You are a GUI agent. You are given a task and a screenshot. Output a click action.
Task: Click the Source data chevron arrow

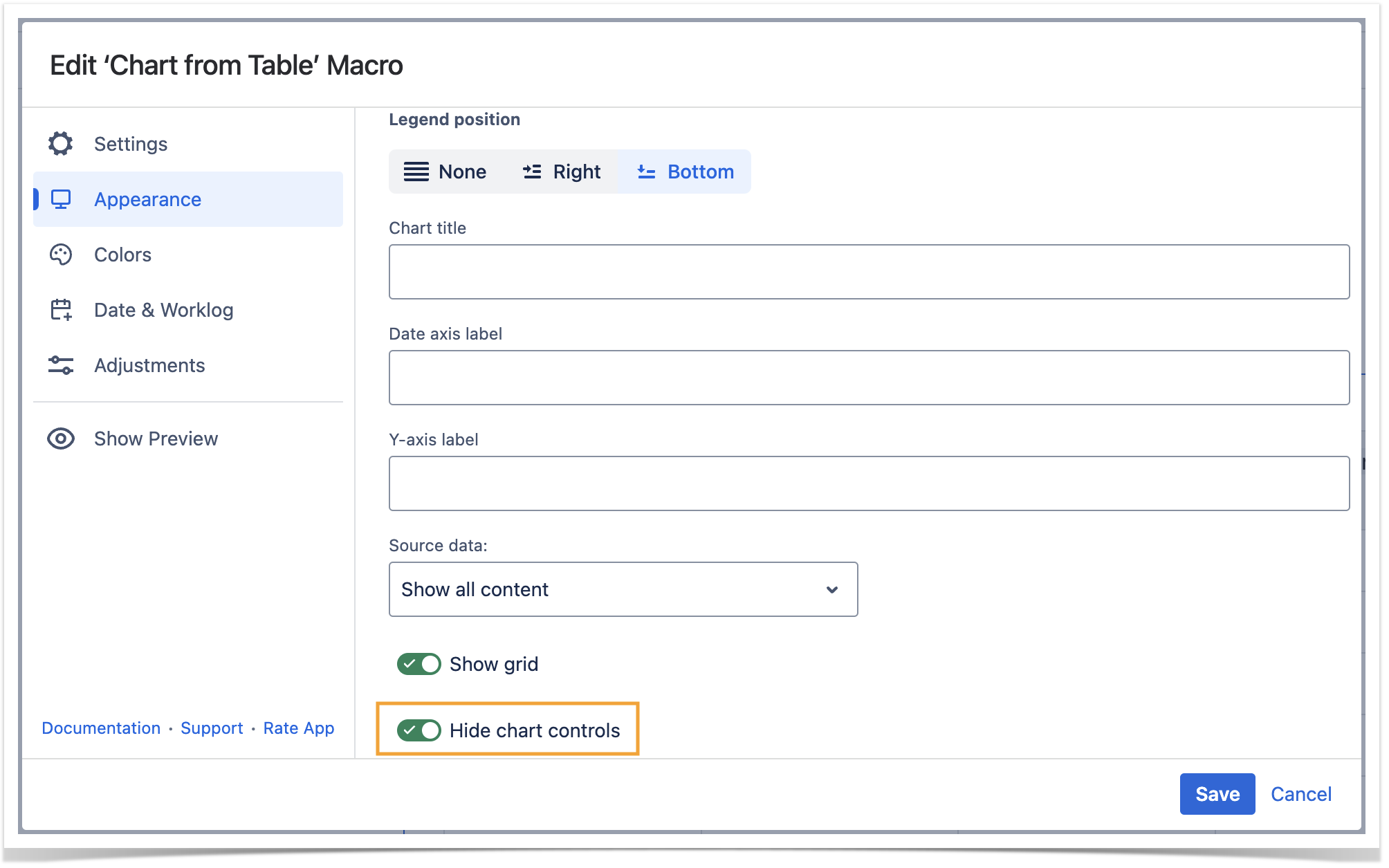pyautogui.click(x=832, y=589)
